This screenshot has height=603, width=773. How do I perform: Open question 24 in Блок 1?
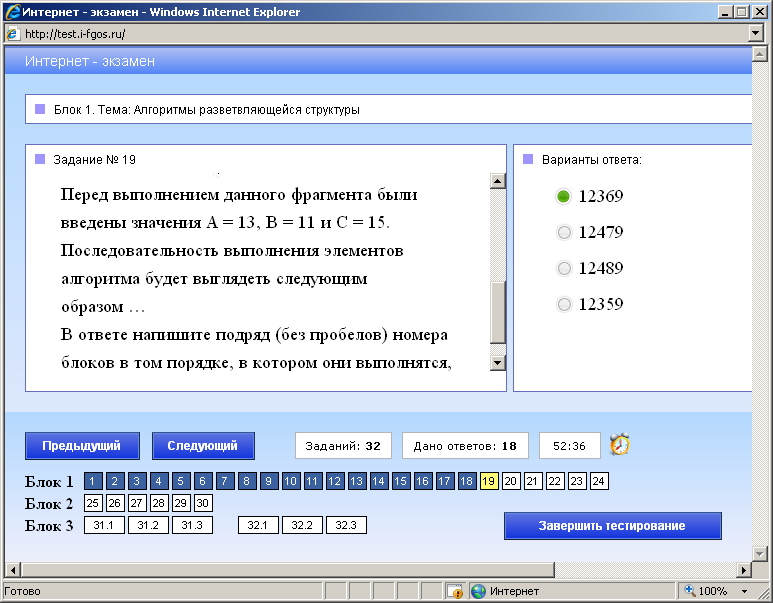click(598, 481)
